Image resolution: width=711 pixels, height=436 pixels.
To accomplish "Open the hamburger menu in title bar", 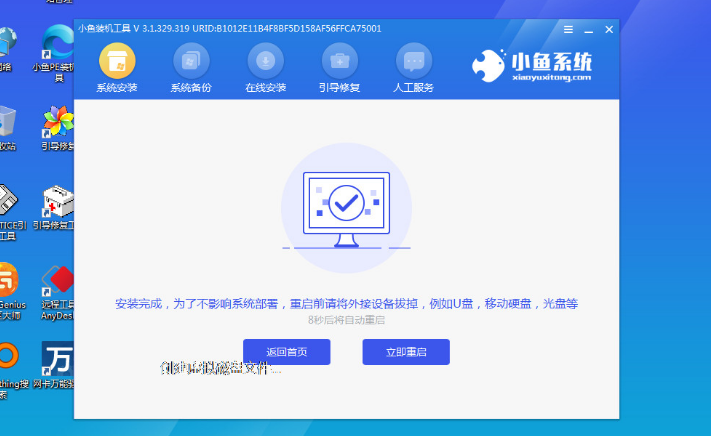I will coord(568,29).
